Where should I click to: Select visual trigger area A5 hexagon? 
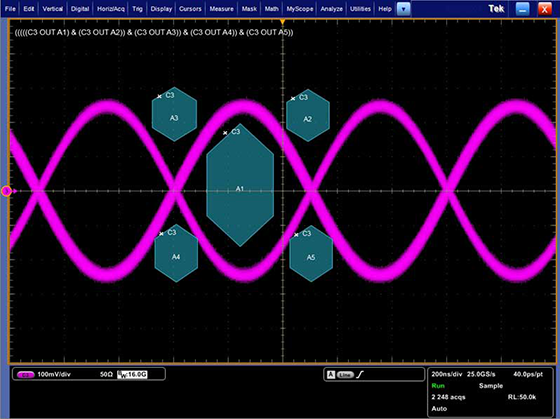(x=311, y=254)
